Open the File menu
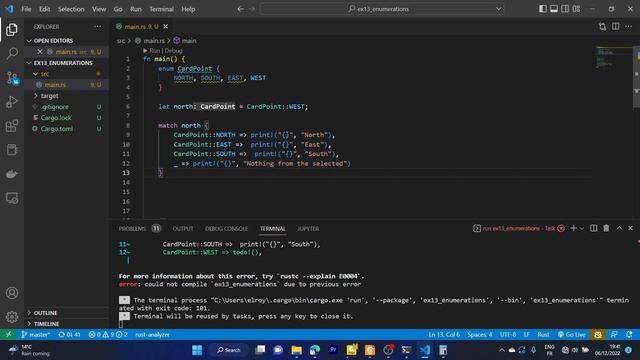This screenshot has width=640, height=360. point(26,9)
